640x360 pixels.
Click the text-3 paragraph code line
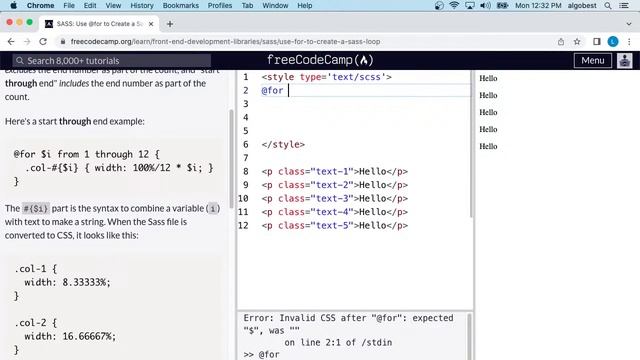coord(334,198)
